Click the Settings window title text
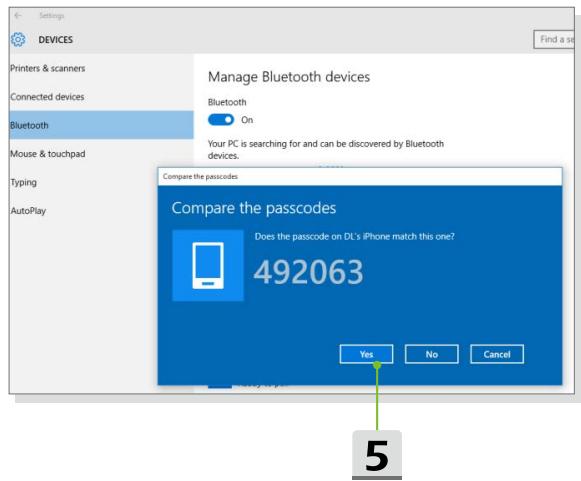 (x=52, y=16)
